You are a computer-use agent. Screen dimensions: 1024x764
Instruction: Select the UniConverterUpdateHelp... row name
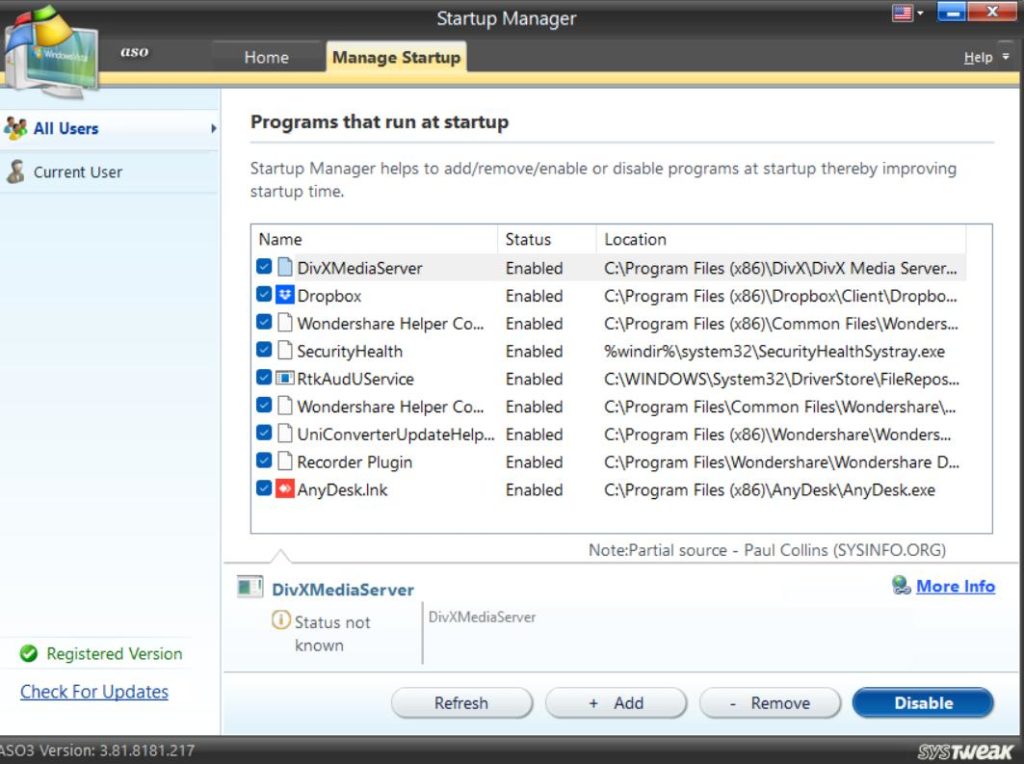point(396,434)
